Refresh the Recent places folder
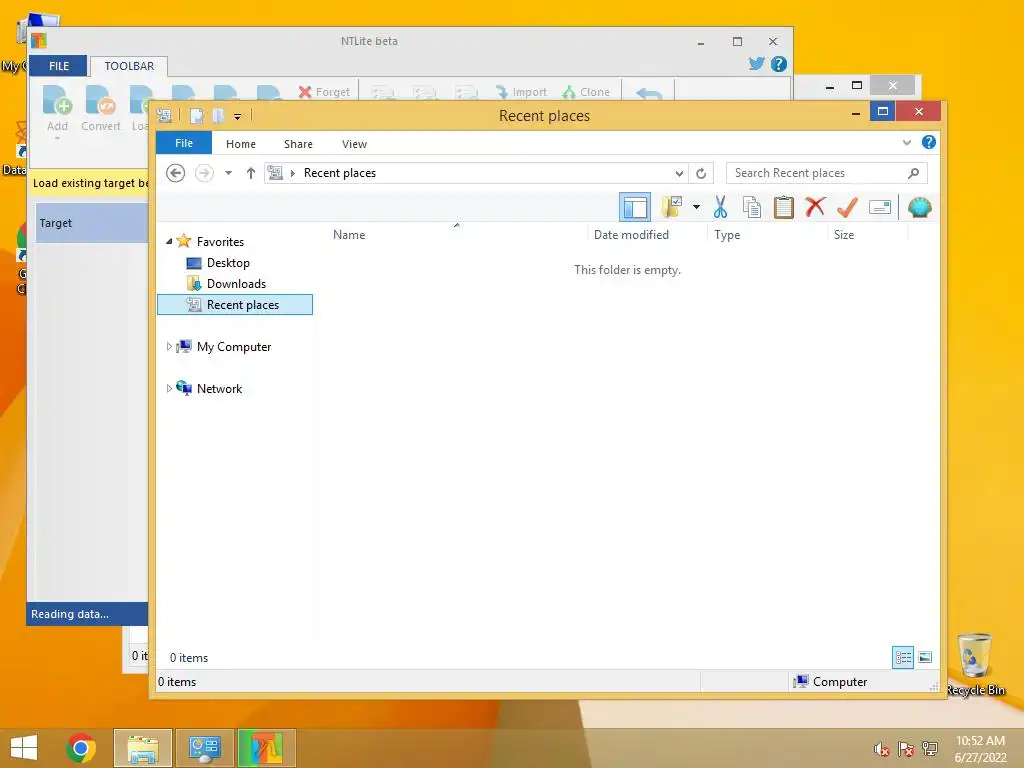Screen dimensions: 1024x768 701,173
